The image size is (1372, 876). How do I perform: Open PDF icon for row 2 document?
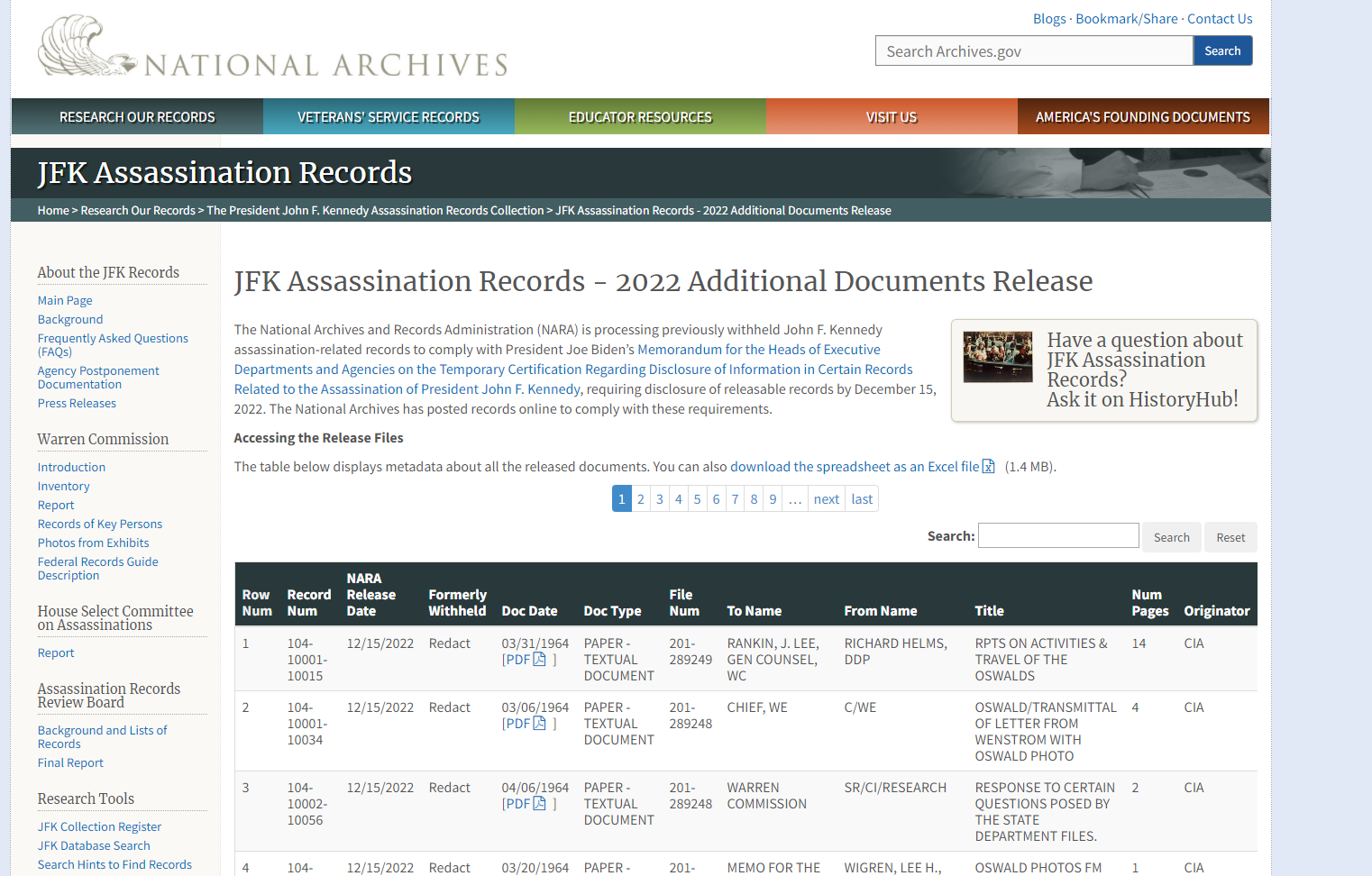[539, 724]
